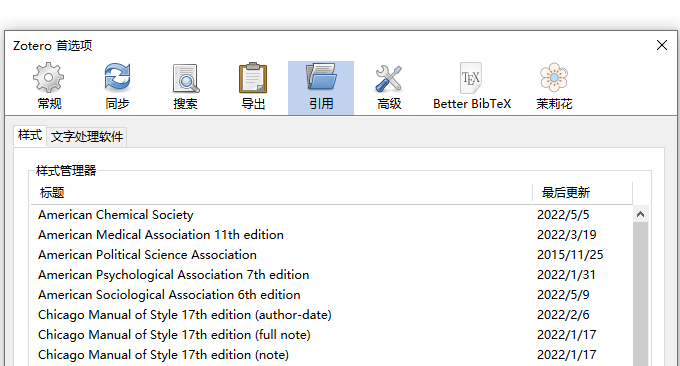Open the 高级 advanced tools icon
The width and height of the screenshot is (680, 366).
pos(389,78)
